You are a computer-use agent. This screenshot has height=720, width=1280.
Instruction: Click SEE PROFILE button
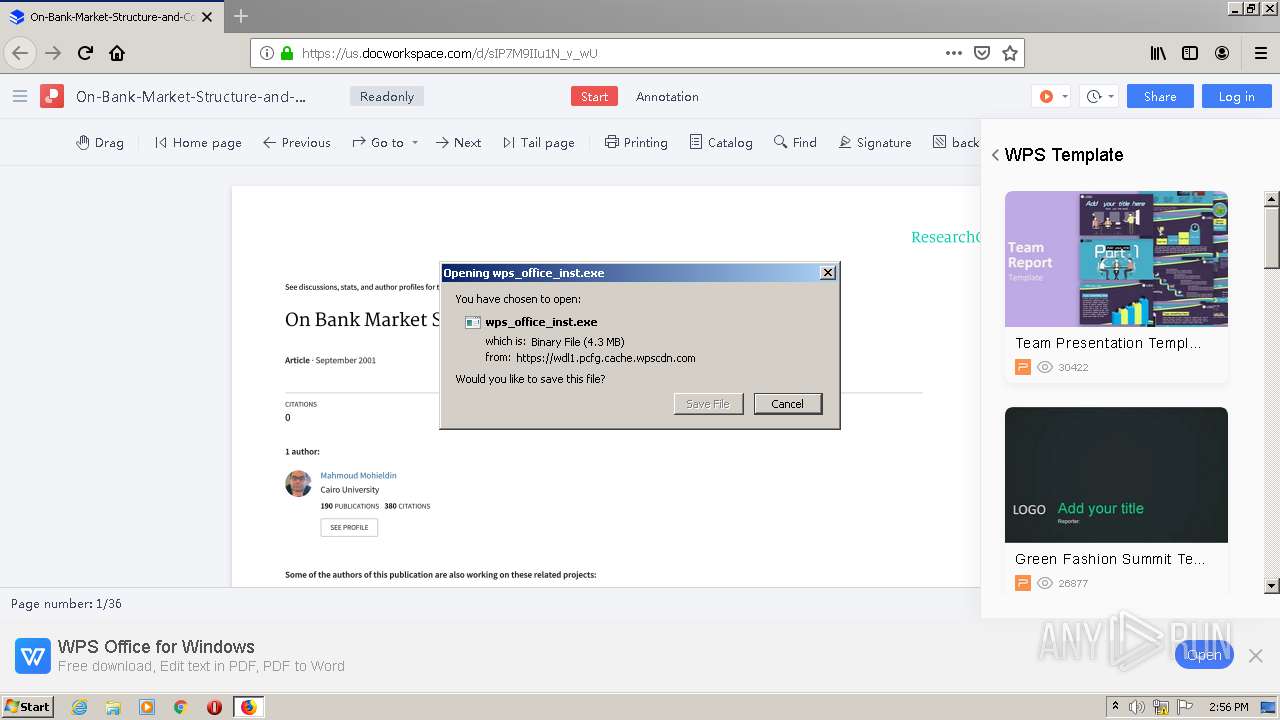(x=349, y=527)
